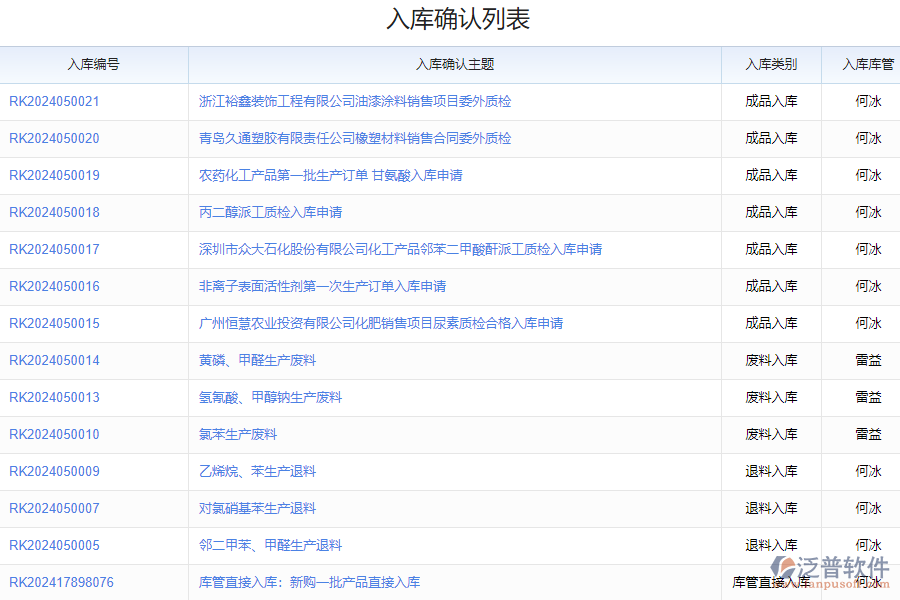900x600 pixels.
Task: Click the 入库类别 column header
Action: tap(770, 64)
